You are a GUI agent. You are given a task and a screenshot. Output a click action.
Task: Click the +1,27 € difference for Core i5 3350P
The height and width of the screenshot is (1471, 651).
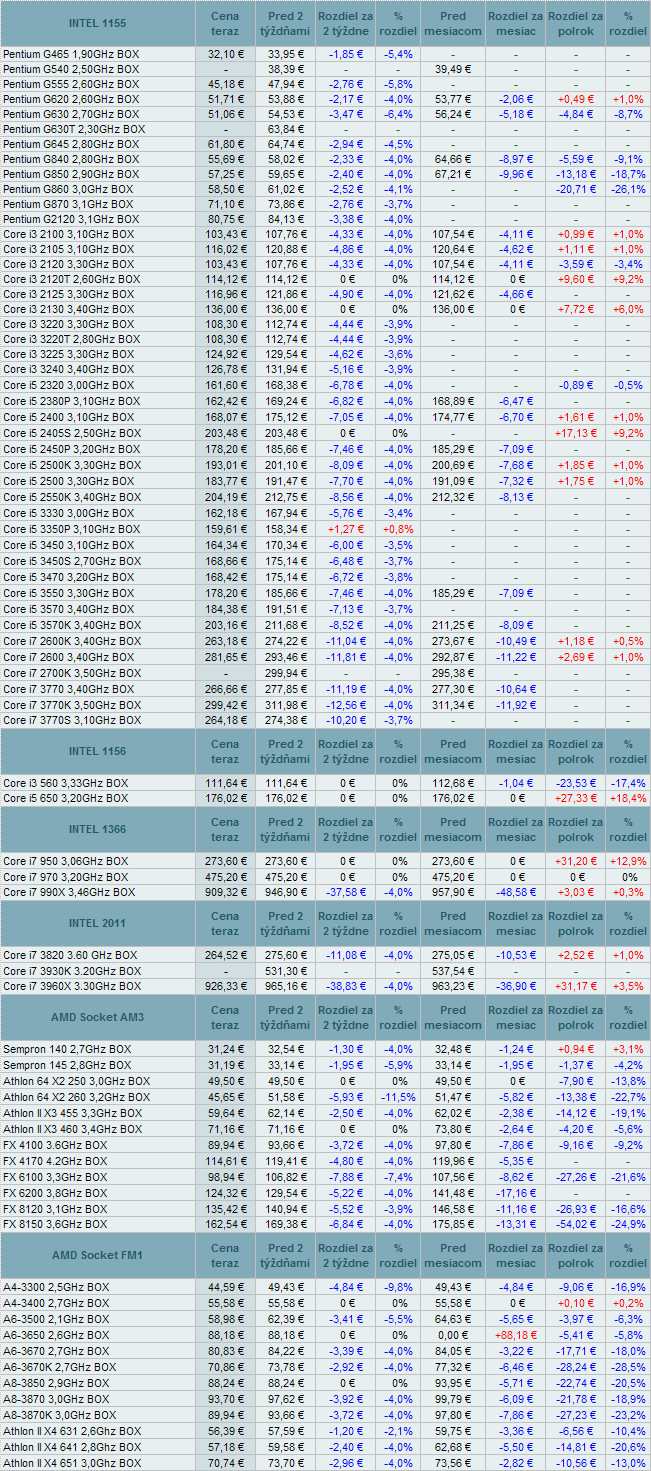pyautogui.click(x=346, y=529)
